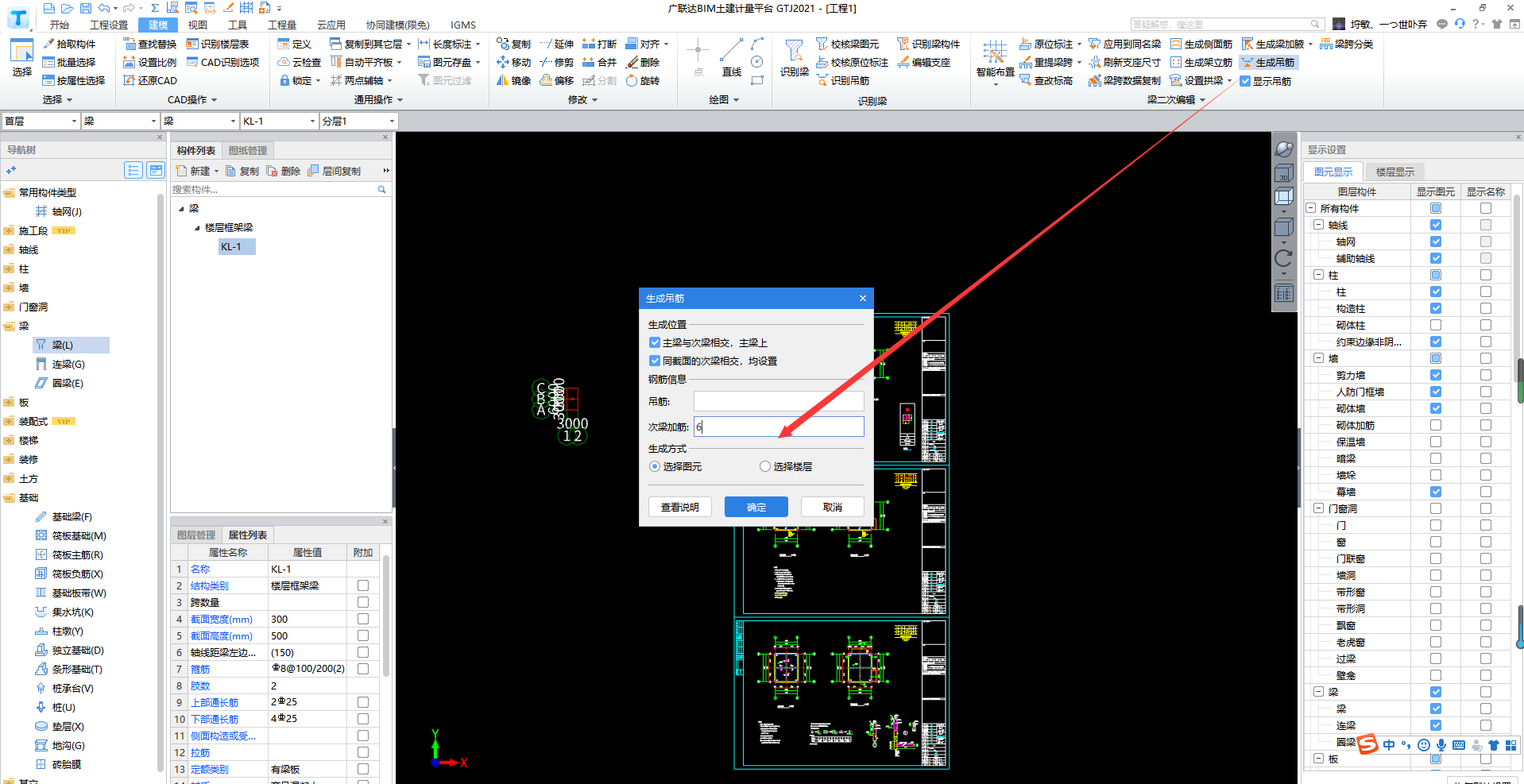Click 查改标高 tool
The height and width of the screenshot is (784, 1524).
click(1046, 80)
